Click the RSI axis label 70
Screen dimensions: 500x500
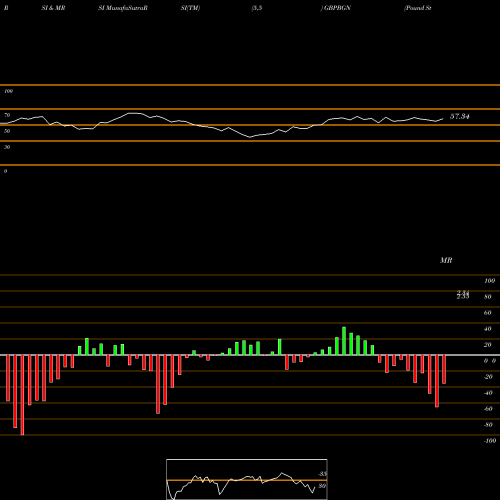click(7, 115)
